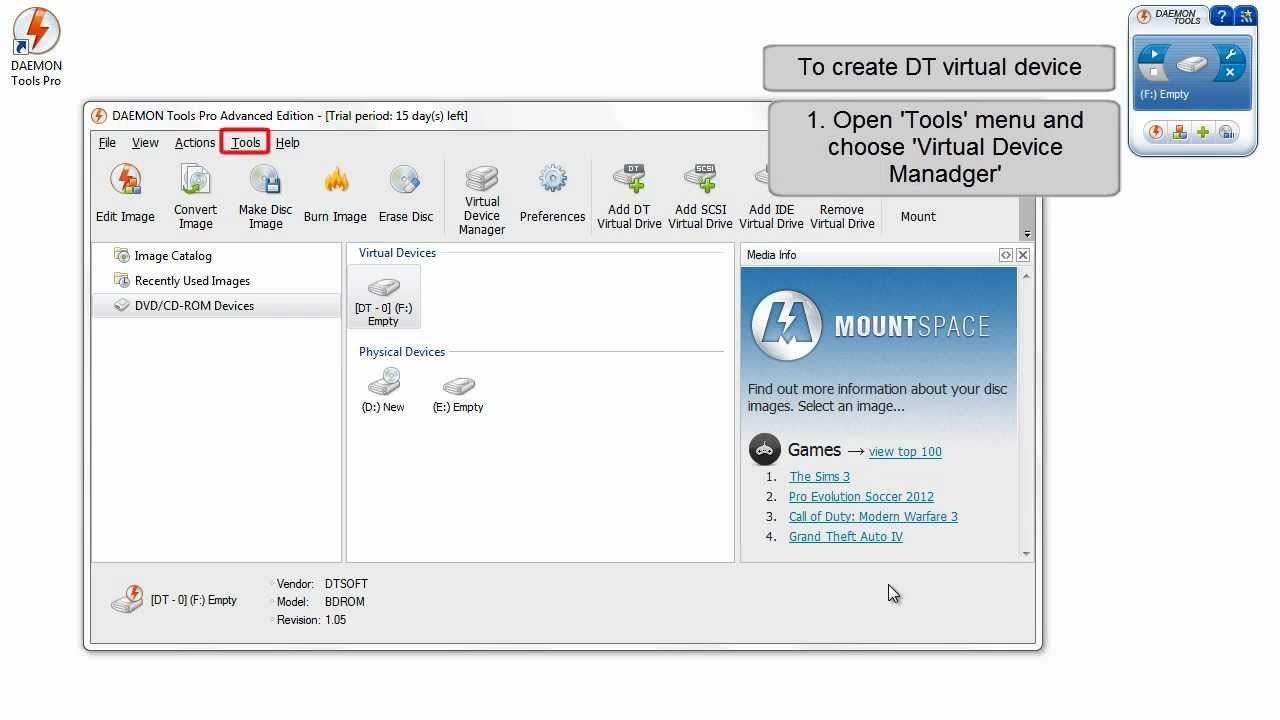Open the View menu
This screenshot has width=1280, height=720.
point(145,143)
